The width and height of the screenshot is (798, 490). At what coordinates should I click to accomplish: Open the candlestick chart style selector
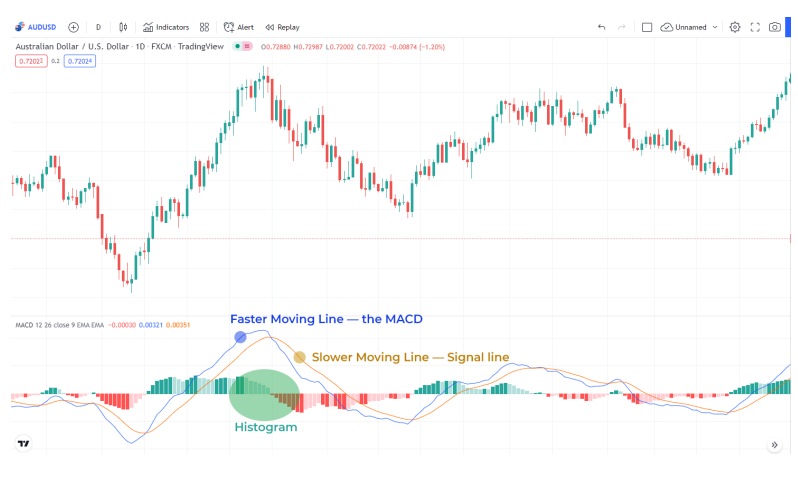point(123,27)
